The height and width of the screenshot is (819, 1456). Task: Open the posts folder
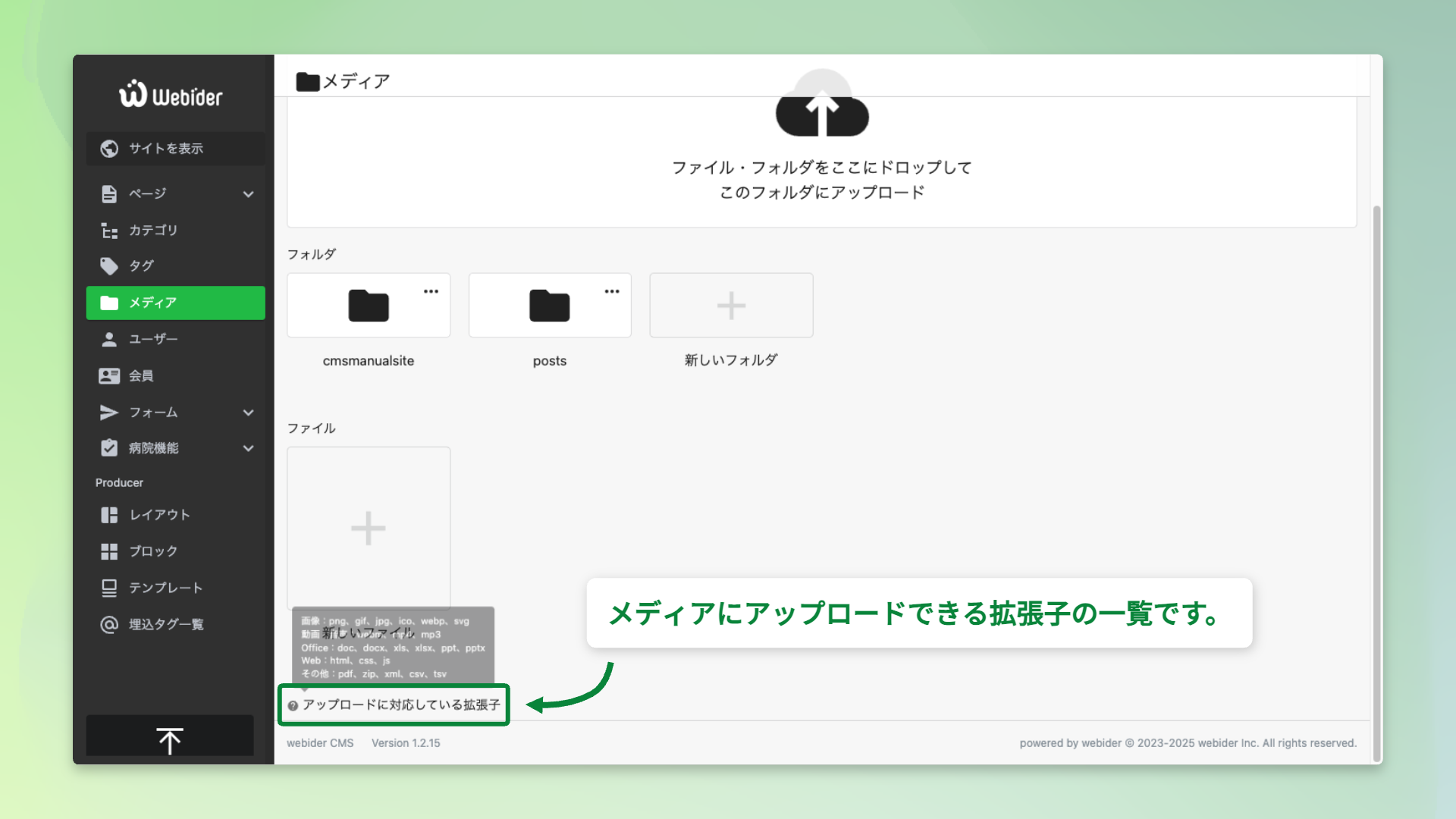(x=549, y=306)
